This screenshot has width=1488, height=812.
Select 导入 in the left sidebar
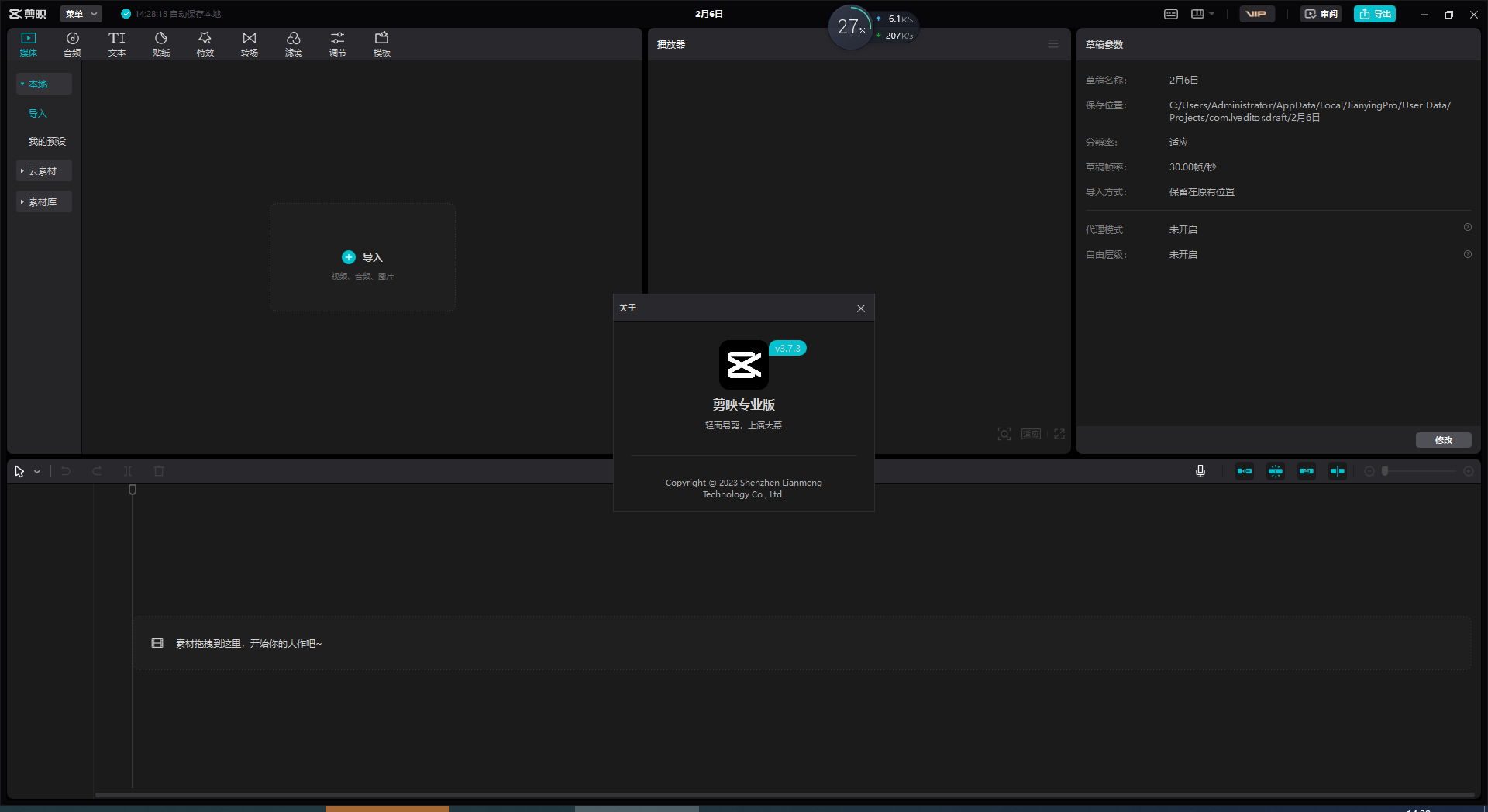[38, 113]
